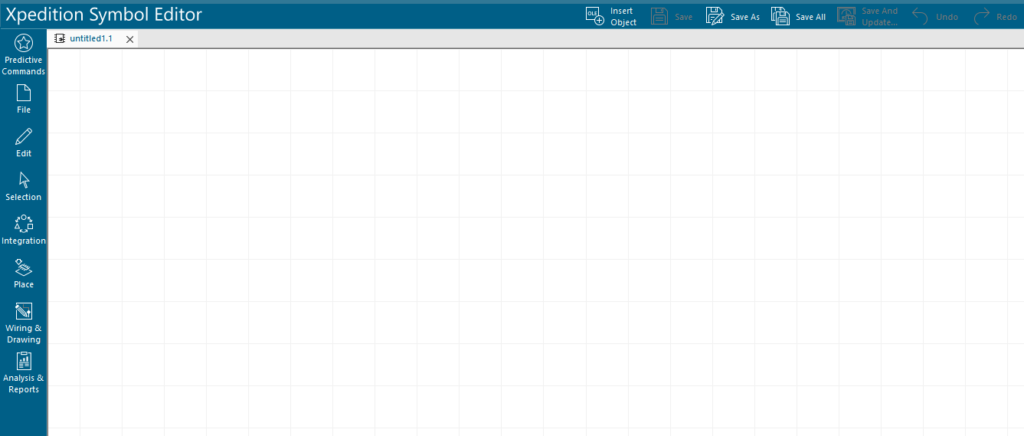Image resolution: width=1024 pixels, height=436 pixels.
Task: Open the File menu in sidebar
Action: [23, 99]
